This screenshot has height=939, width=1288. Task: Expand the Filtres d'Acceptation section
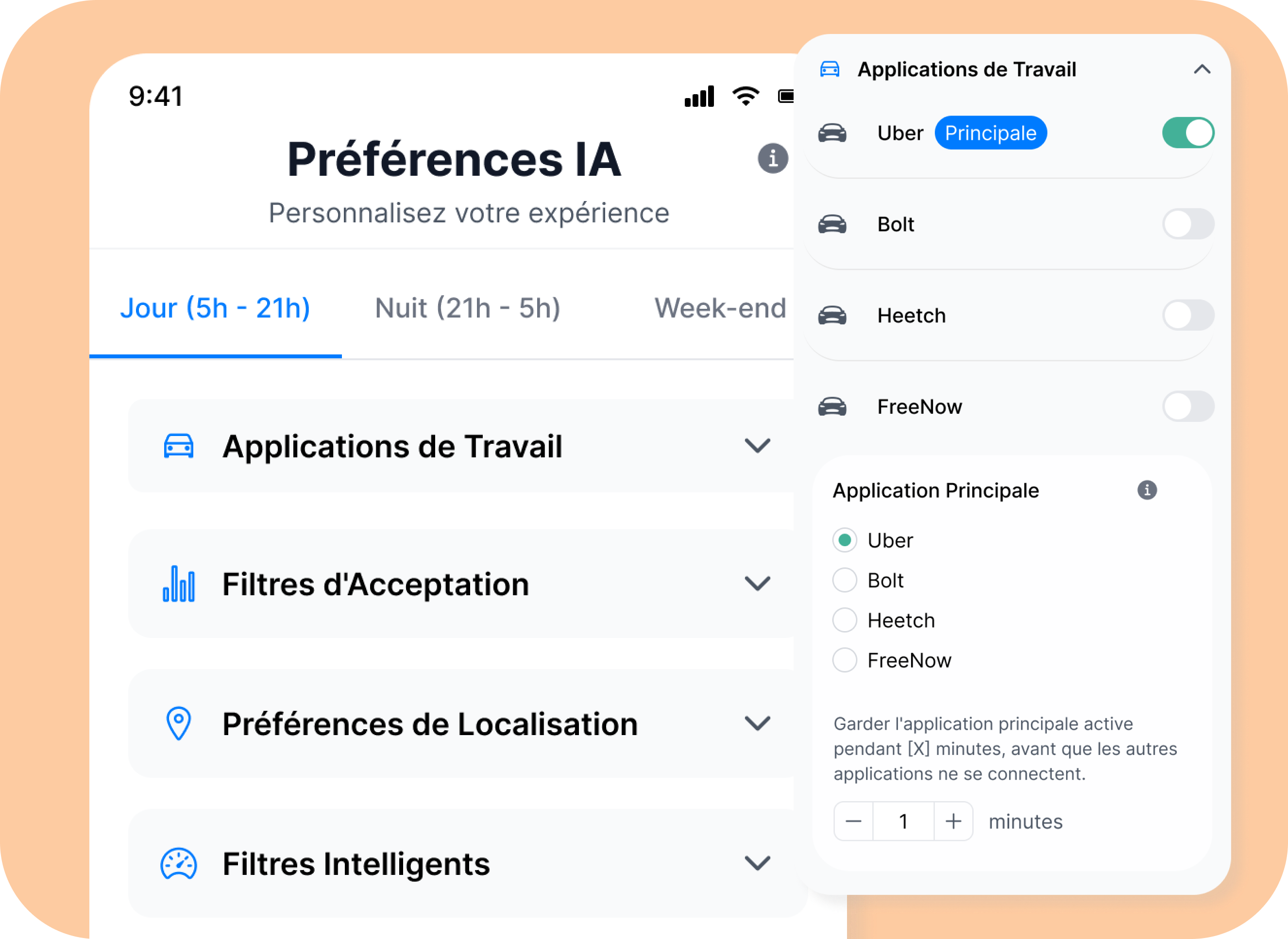(x=757, y=584)
